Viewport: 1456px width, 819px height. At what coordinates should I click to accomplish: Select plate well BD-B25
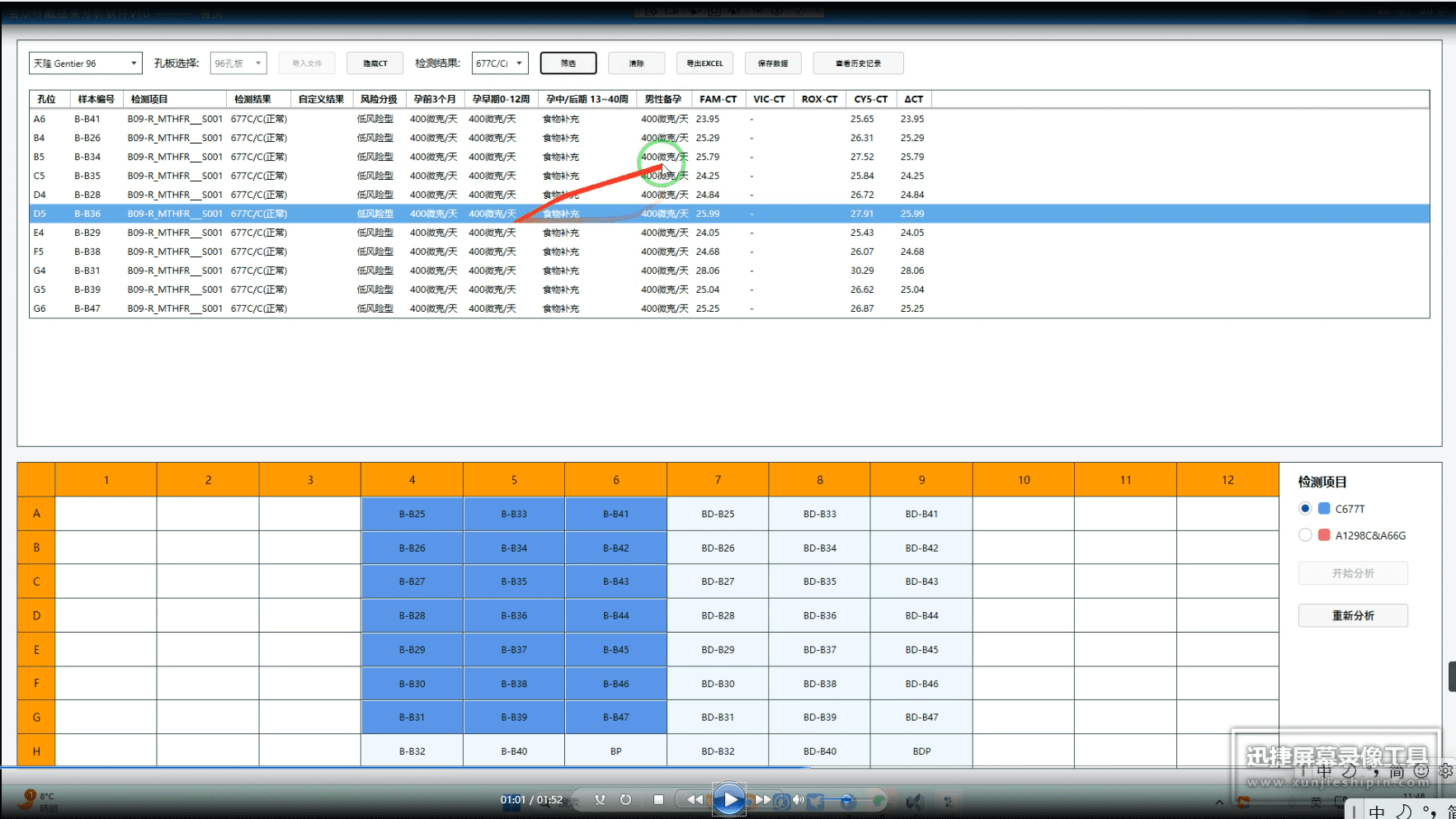pyautogui.click(x=718, y=514)
